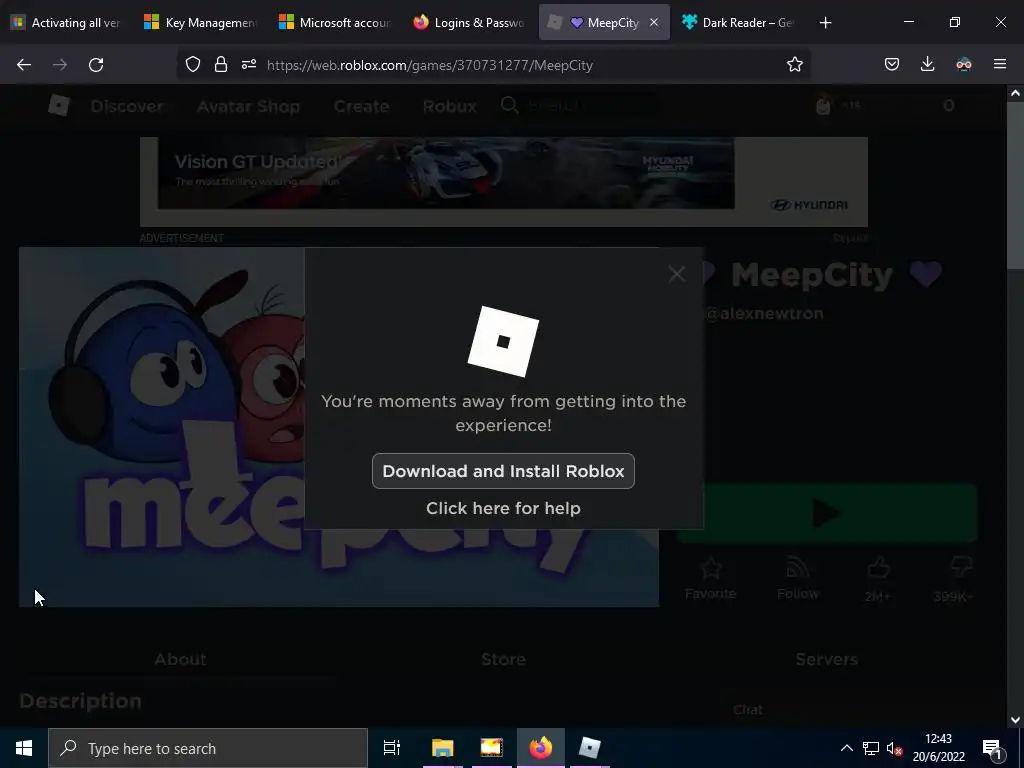Click the Windows taskbar search box

pyautogui.click(x=208, y=748)
